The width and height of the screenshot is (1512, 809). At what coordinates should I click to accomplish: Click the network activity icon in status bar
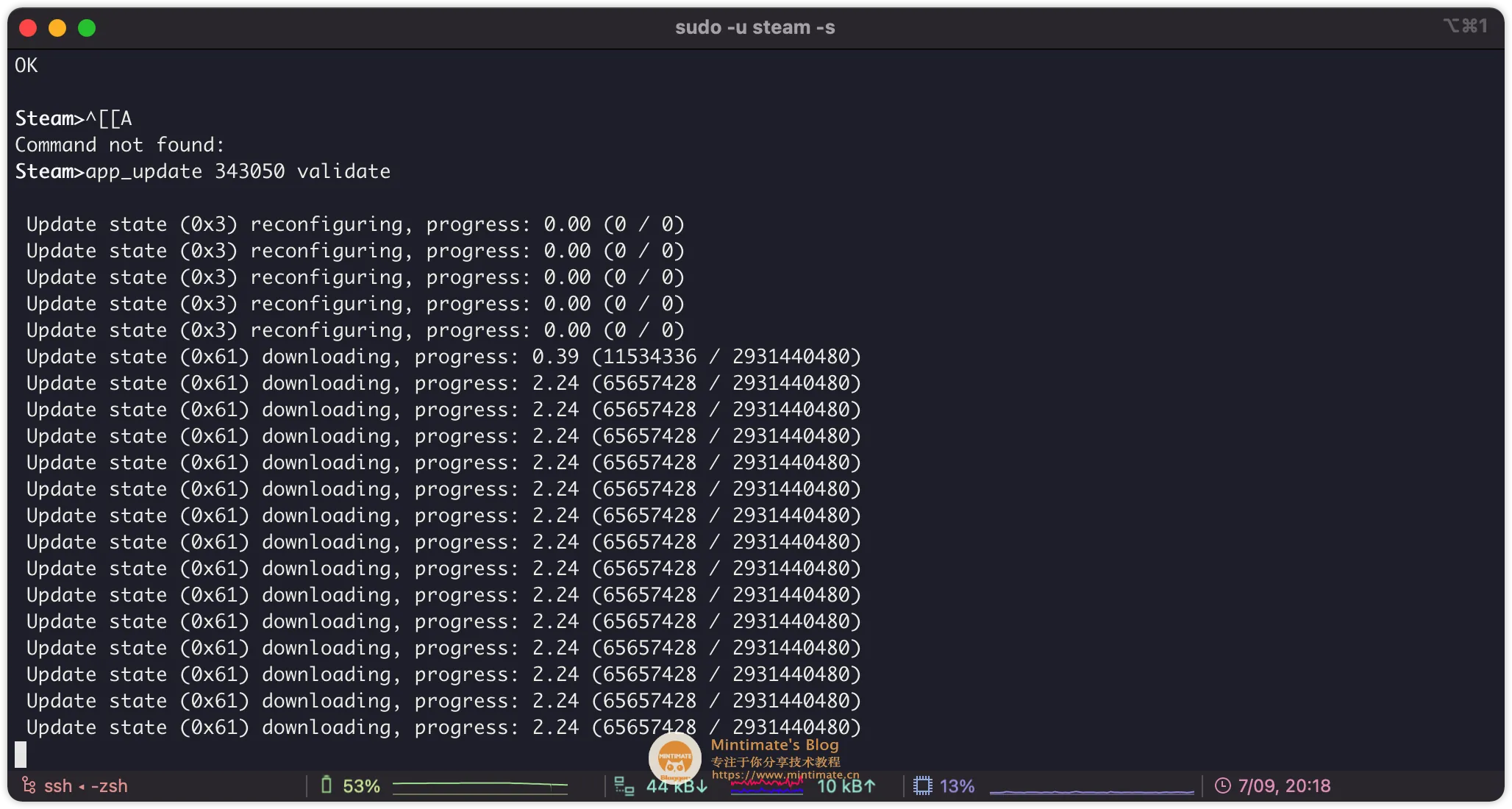coord(624,786)
